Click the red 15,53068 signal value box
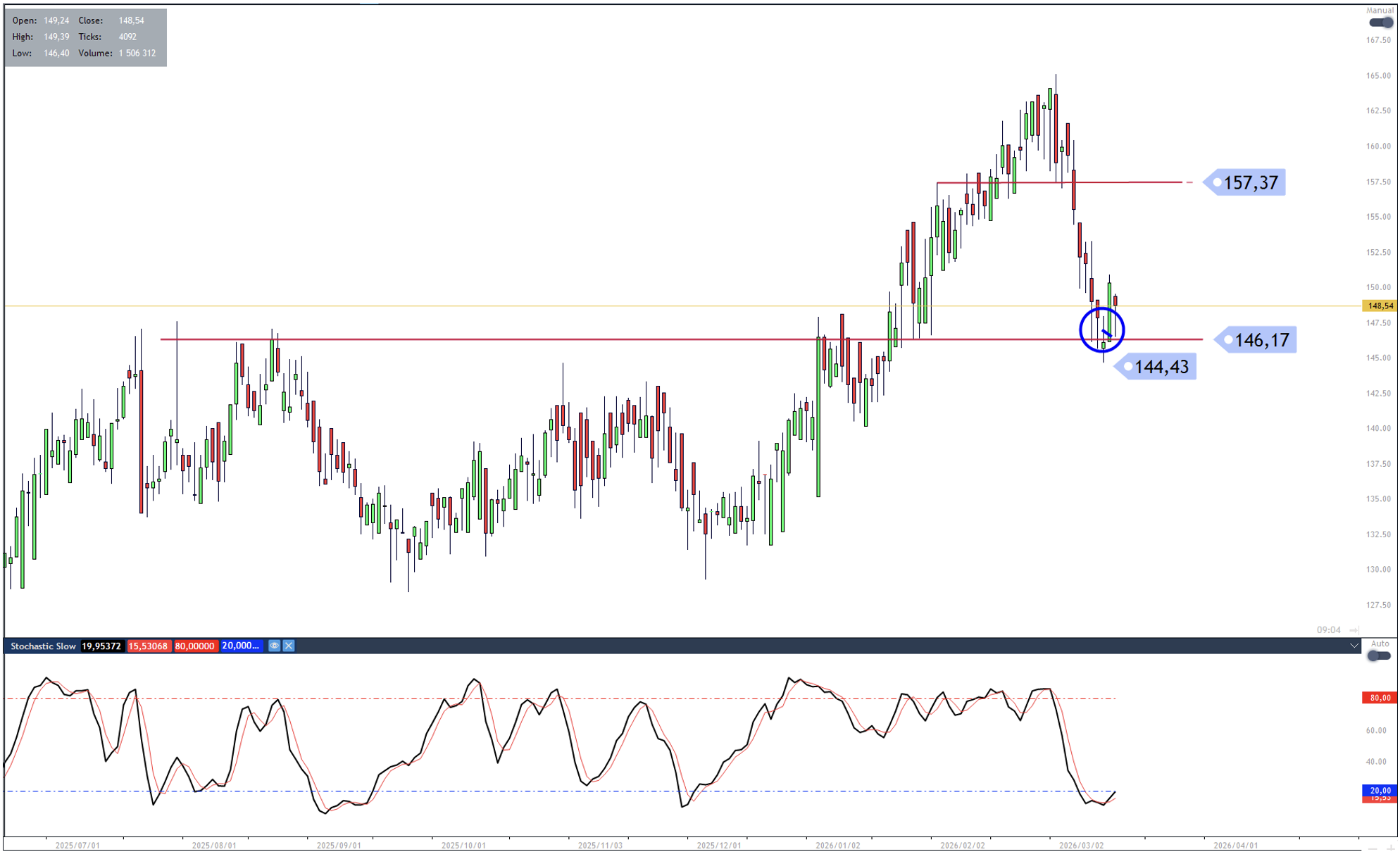 click(149, 646)
